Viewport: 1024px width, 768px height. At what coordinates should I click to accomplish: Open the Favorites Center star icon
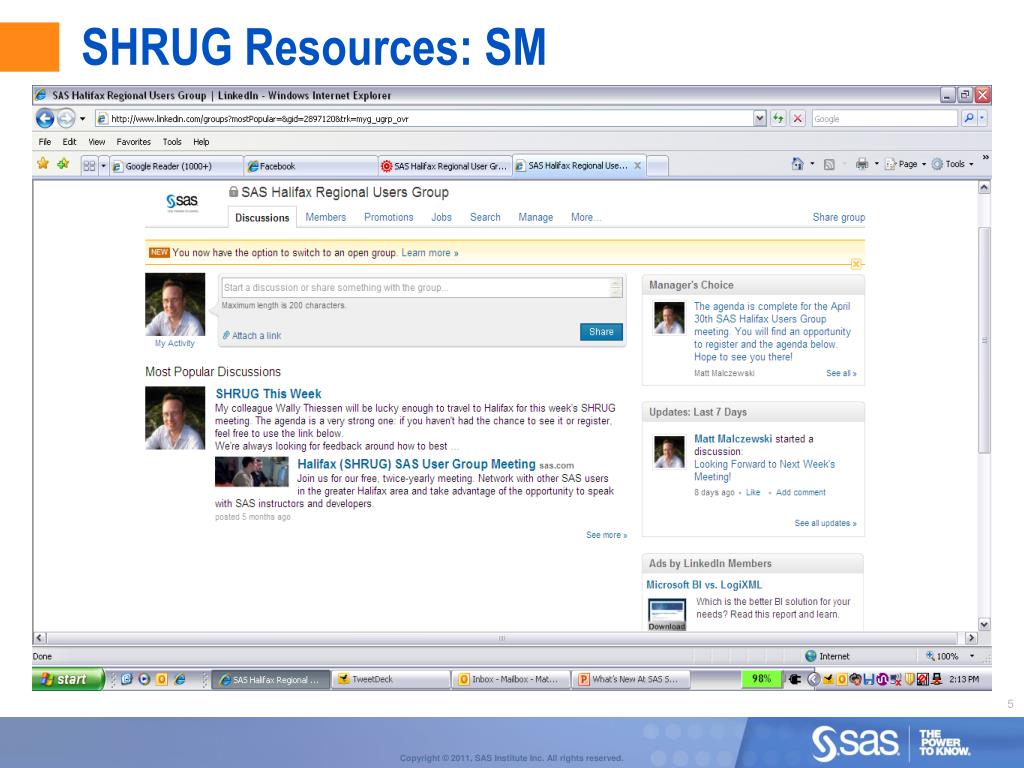43,164
